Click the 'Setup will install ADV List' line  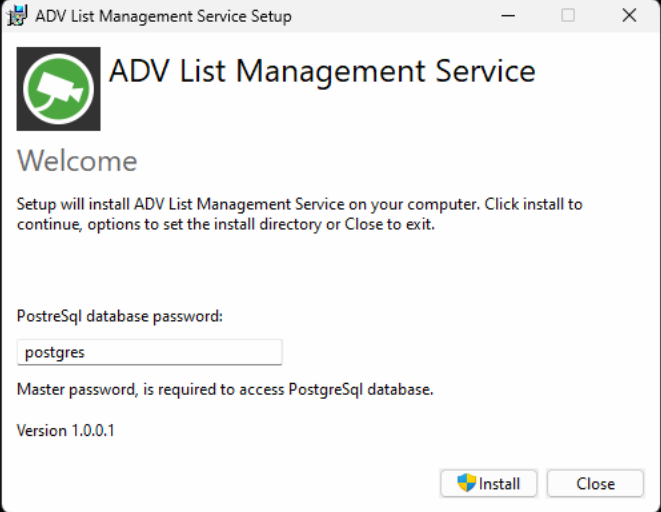coord(299,204)
